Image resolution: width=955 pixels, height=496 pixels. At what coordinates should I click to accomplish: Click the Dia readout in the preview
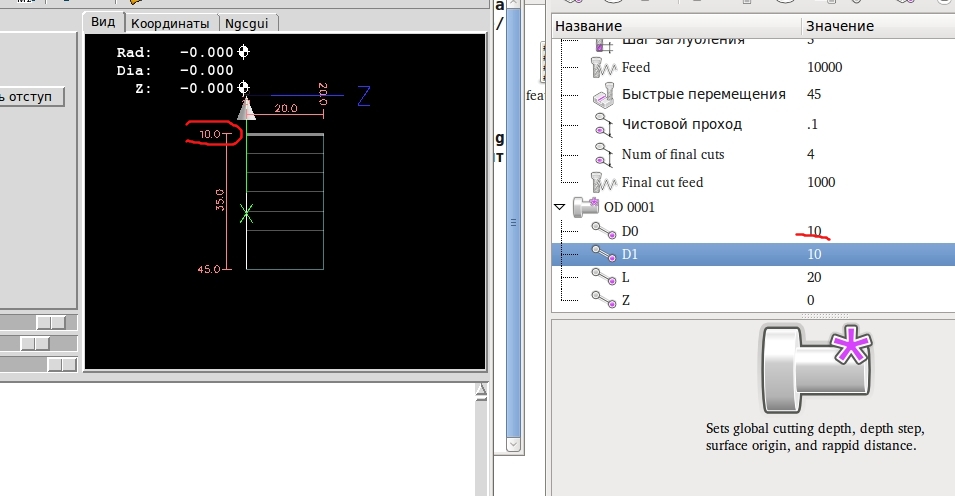point(175,70)
